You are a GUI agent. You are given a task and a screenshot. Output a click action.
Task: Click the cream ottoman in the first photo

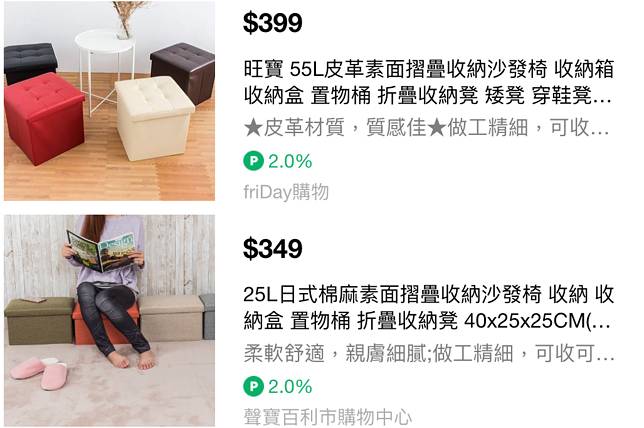tap(154, 118)
